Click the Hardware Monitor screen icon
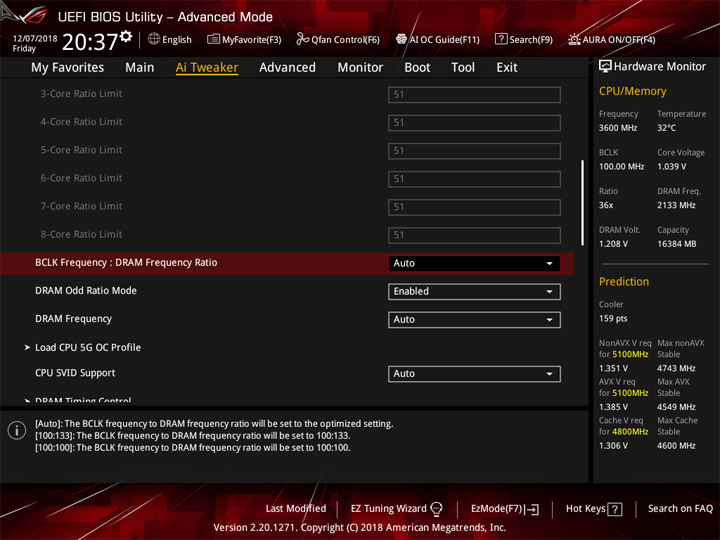720x540 pixels. click(605, 67)
